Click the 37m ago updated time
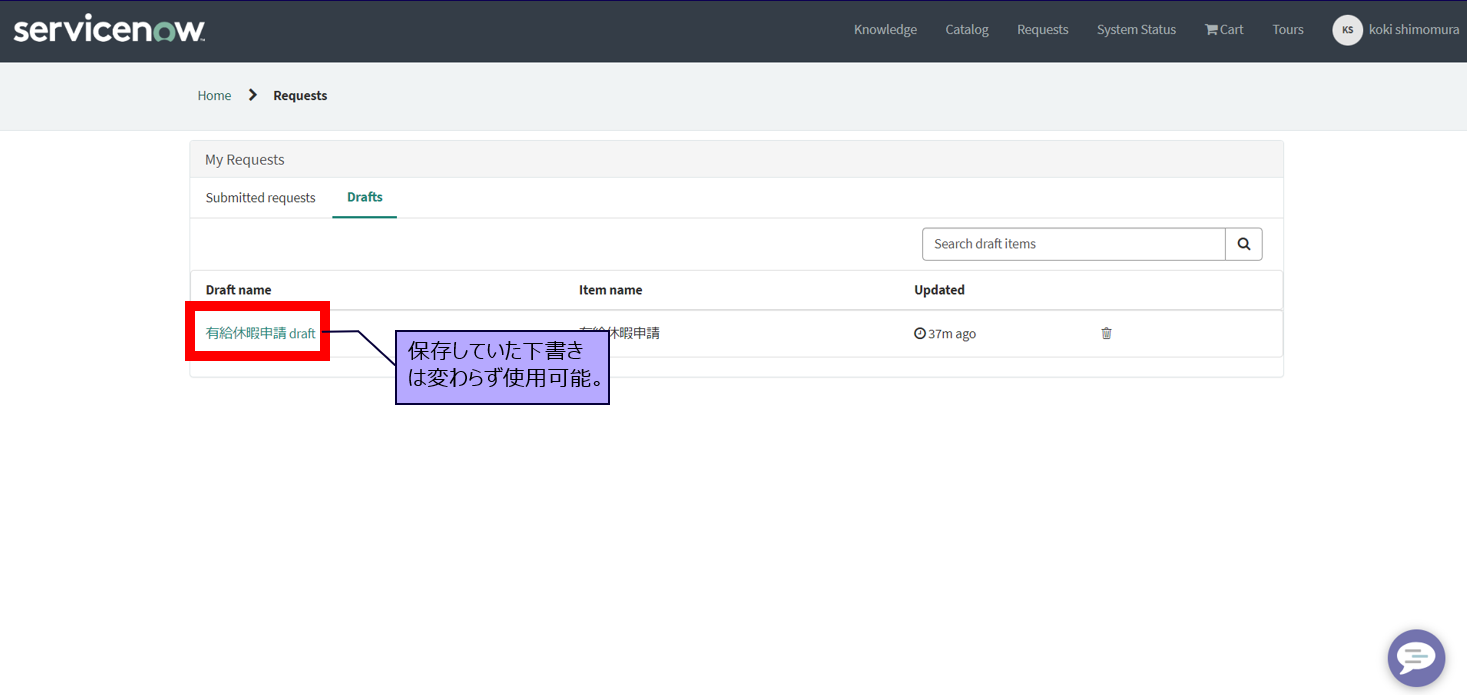The image size is (1467, 695). (x=945, y=334)
